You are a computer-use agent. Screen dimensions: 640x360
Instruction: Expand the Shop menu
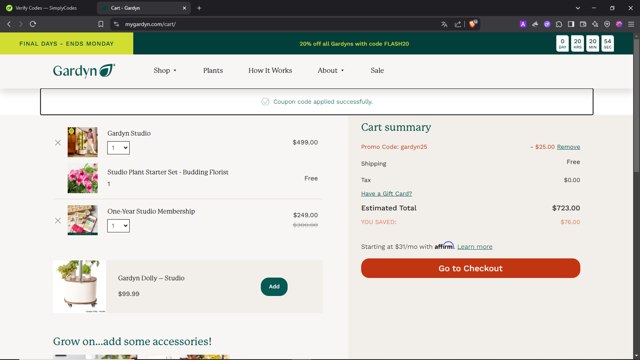(x=165, y=70)
